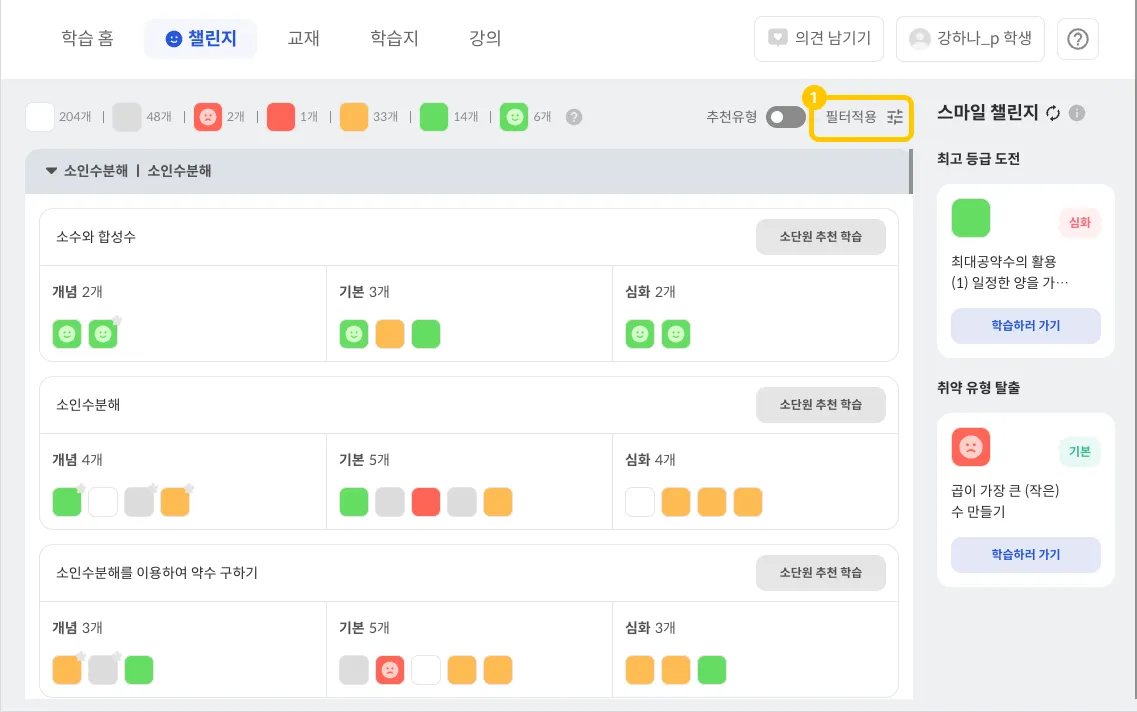
Task: Click the 기본 badge in 취약 유형 탈출
Action: click(1080, 452)
